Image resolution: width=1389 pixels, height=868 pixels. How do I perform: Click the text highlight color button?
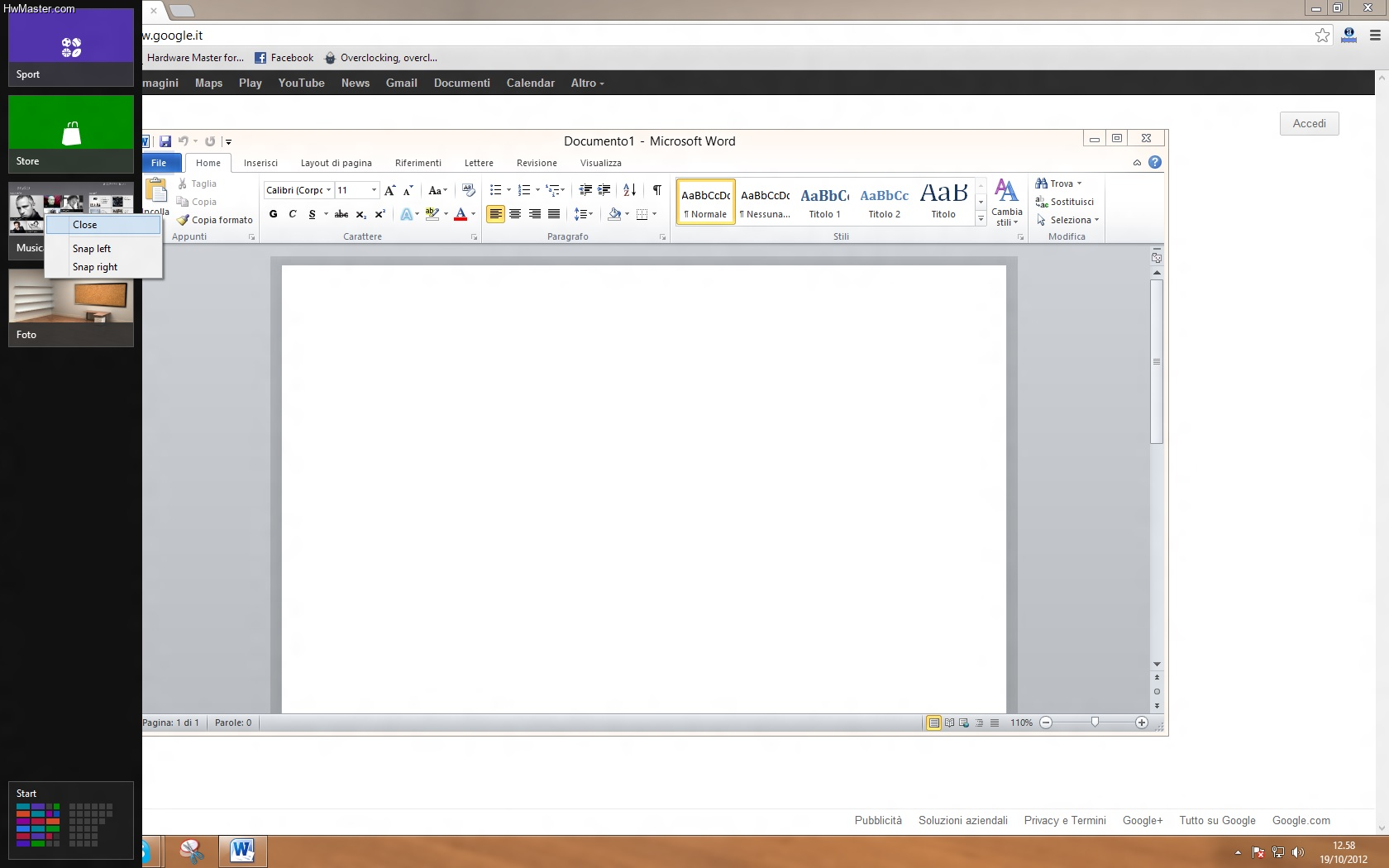point(432,214)
